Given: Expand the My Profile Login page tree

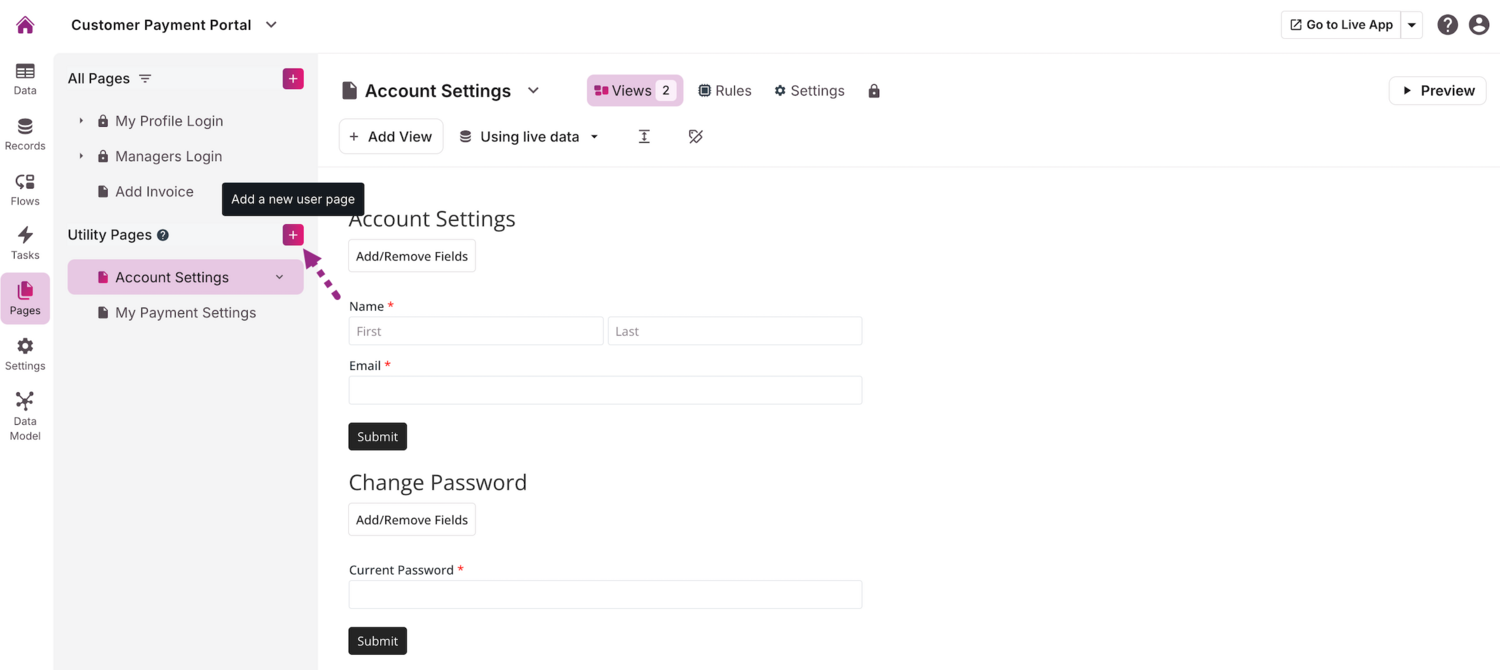Looking at the screenshot, I should (81, 121).
